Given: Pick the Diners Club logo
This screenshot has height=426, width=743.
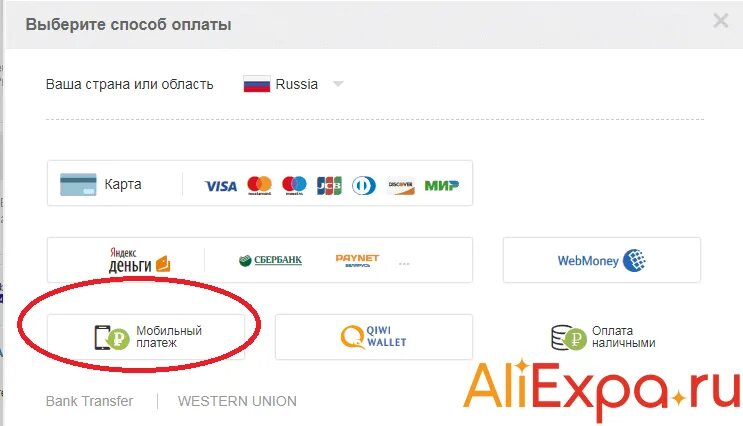Looking at the screenshot, I should 364,185.
